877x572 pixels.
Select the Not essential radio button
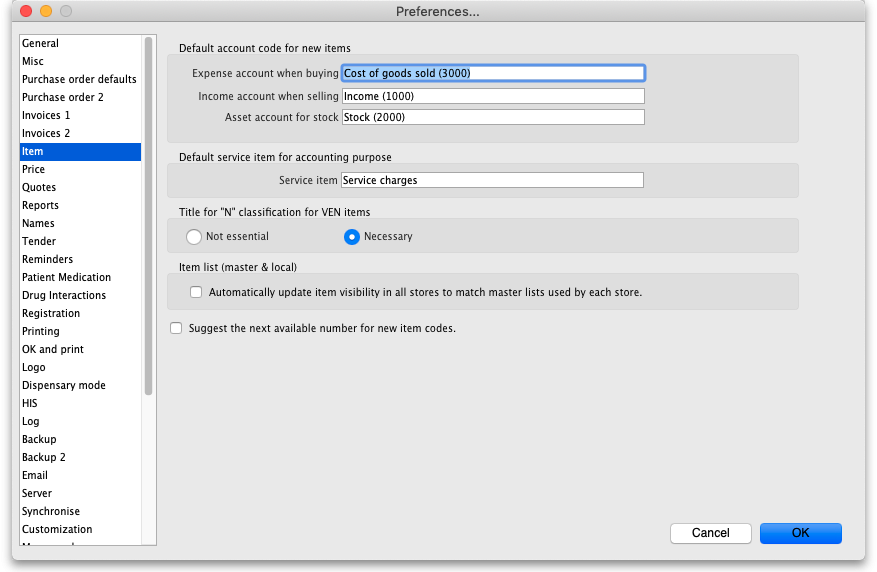(x=194, y=237)
